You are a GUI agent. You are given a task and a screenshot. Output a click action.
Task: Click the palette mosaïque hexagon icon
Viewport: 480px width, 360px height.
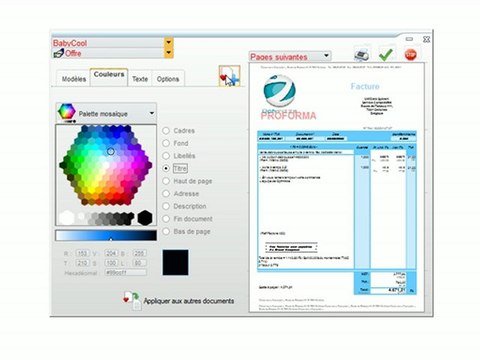66,112
